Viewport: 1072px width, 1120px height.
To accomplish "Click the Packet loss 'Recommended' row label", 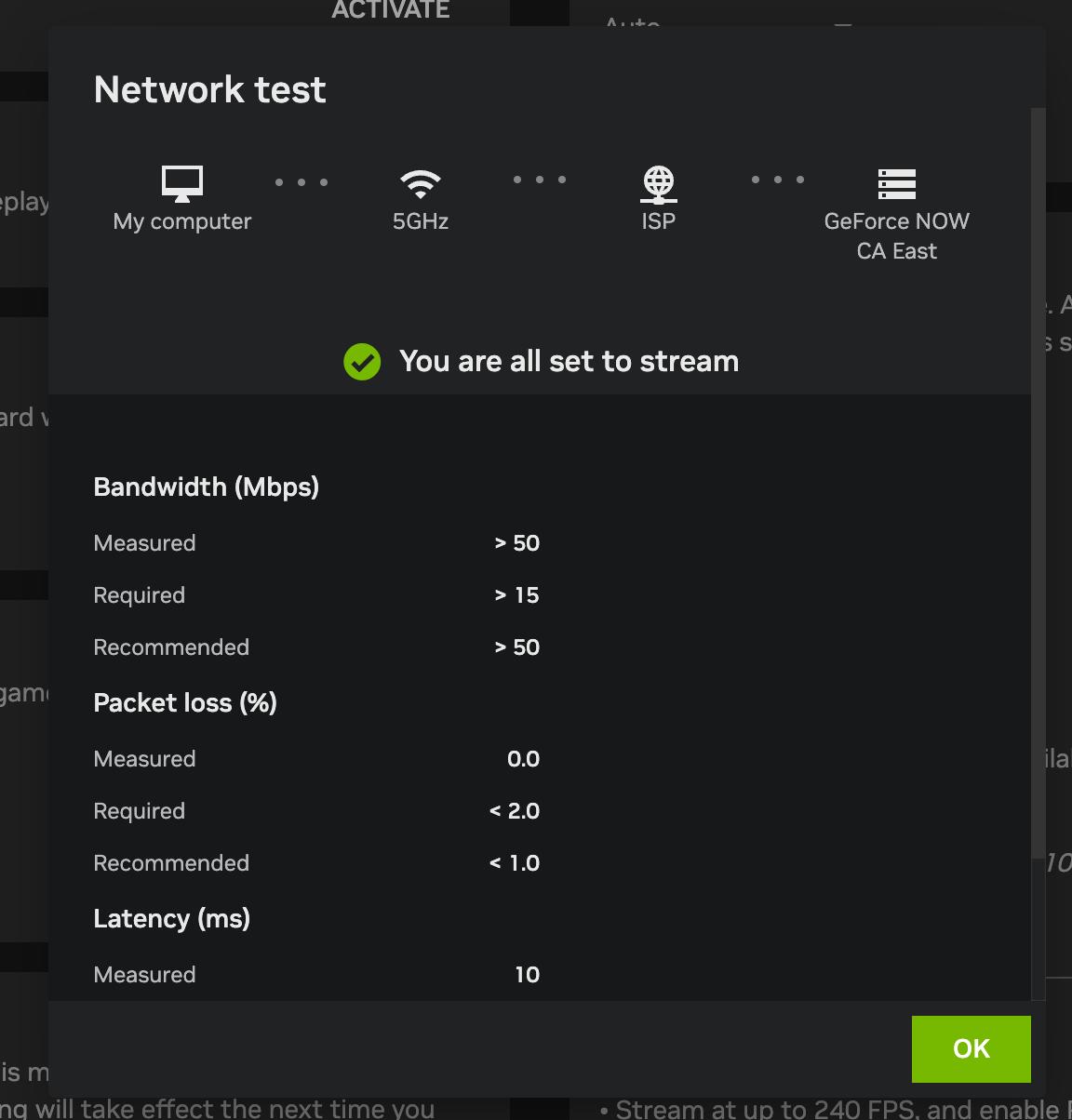I will 172,863.
